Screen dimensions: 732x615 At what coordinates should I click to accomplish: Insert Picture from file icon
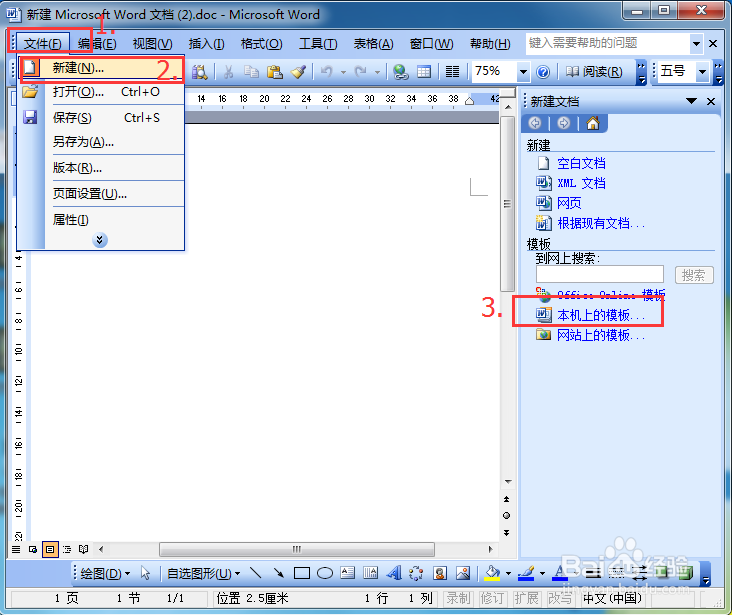463,573
